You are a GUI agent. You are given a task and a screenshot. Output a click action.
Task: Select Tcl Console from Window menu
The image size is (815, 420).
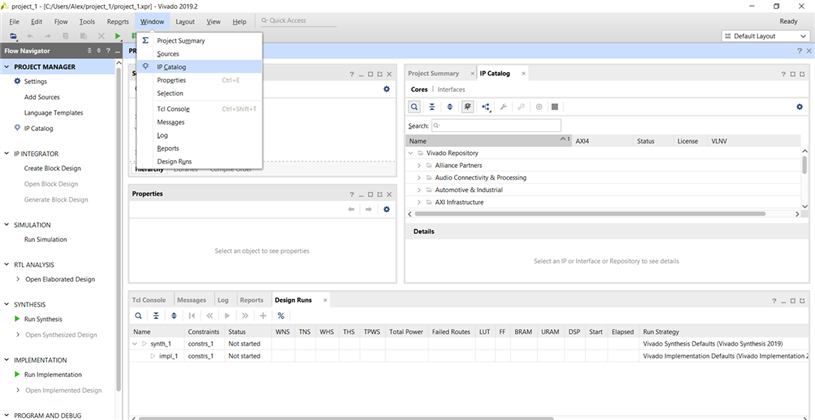[x=173, y=108]
